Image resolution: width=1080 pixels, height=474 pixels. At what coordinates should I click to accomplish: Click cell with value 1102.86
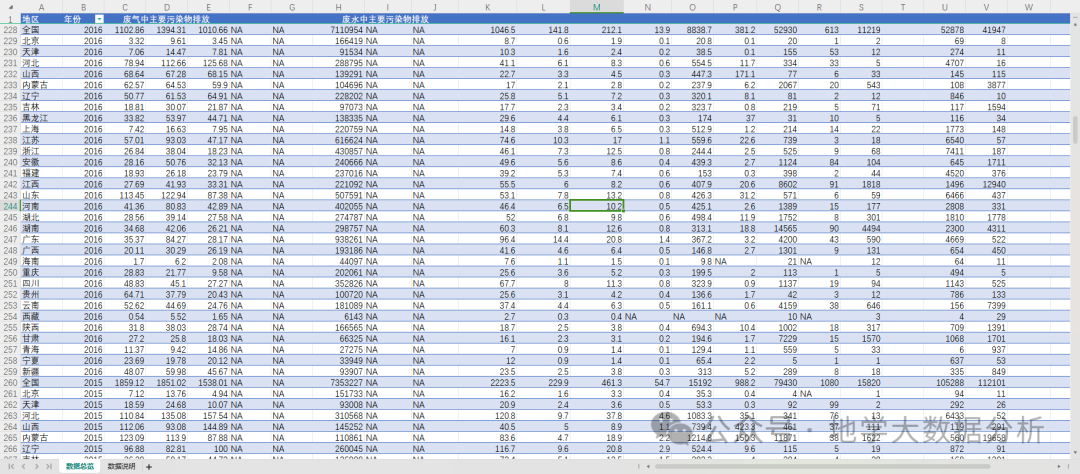pyautogui.click(x=125, y=30)
